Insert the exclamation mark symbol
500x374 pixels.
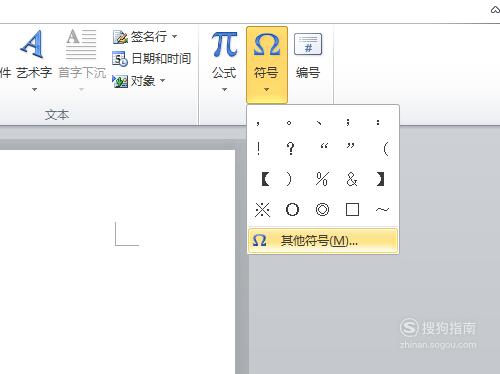pyautogui.click(x=259, y=149)
